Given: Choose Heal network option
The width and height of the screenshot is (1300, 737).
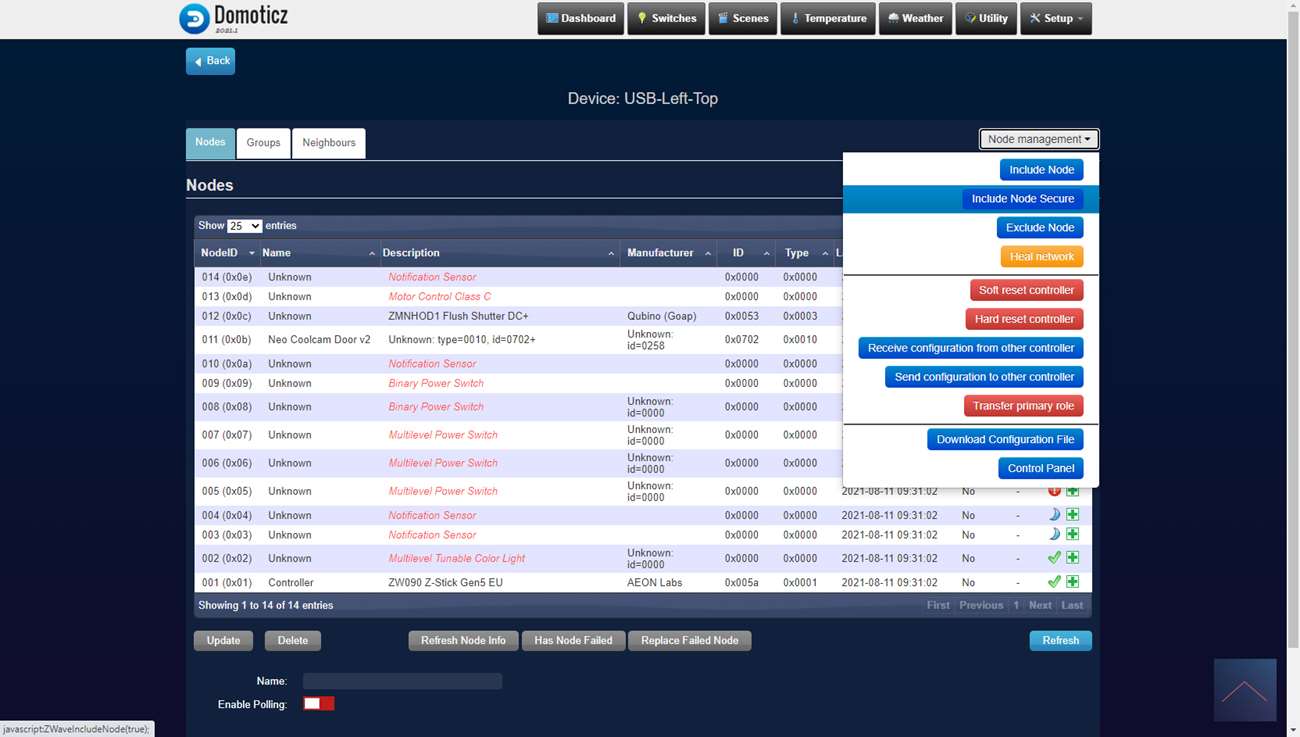Looking at the screenshot, I should pyautogui.click(x=1041, y=257).
